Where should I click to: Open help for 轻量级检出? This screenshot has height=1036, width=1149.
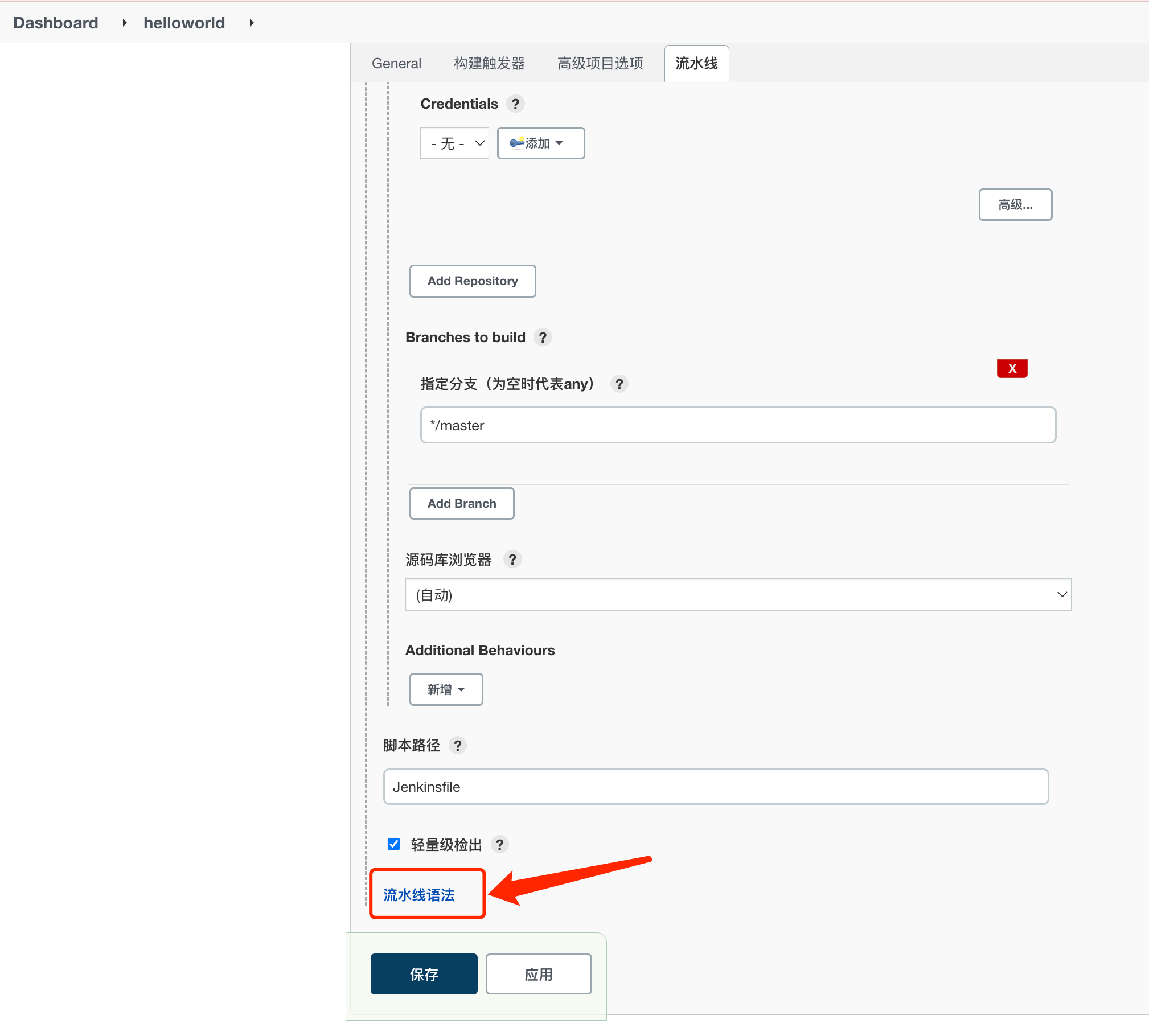point(499,844)
